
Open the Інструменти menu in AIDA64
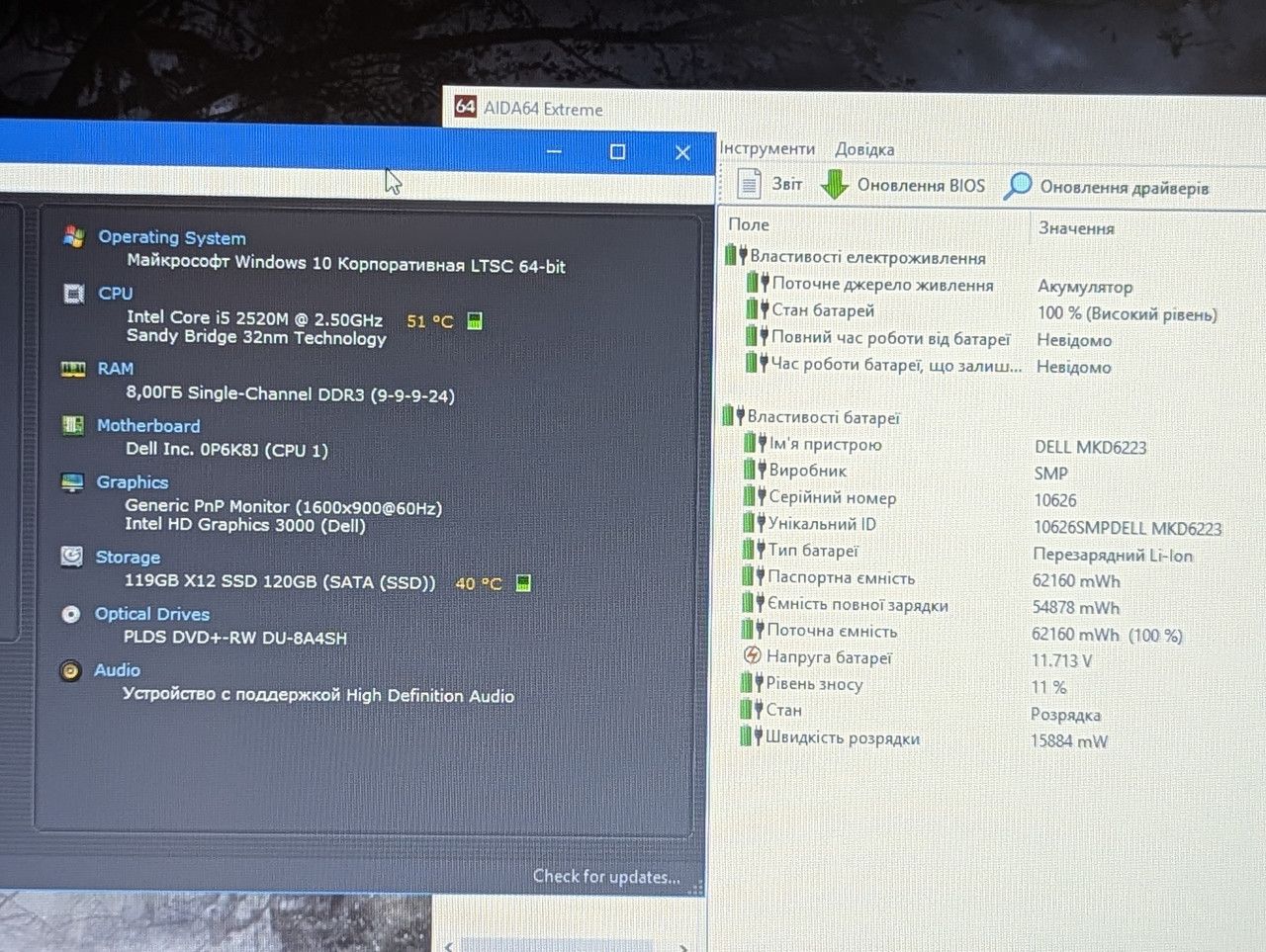(768, 148)
